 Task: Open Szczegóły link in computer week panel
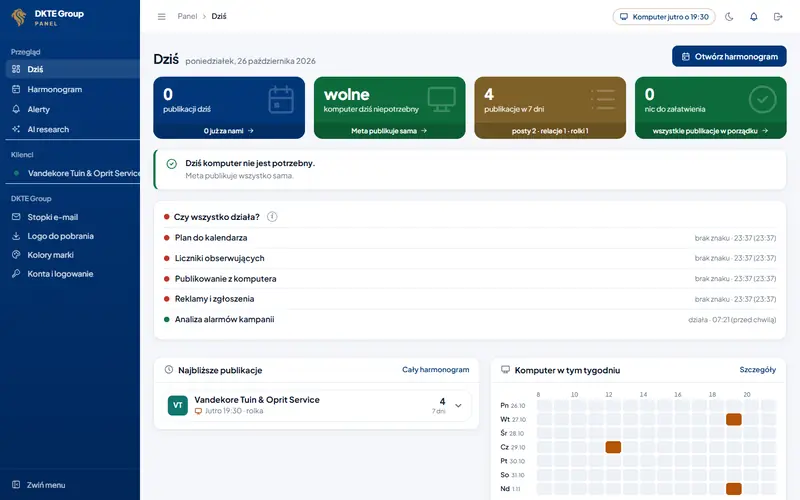coord(758,369)
